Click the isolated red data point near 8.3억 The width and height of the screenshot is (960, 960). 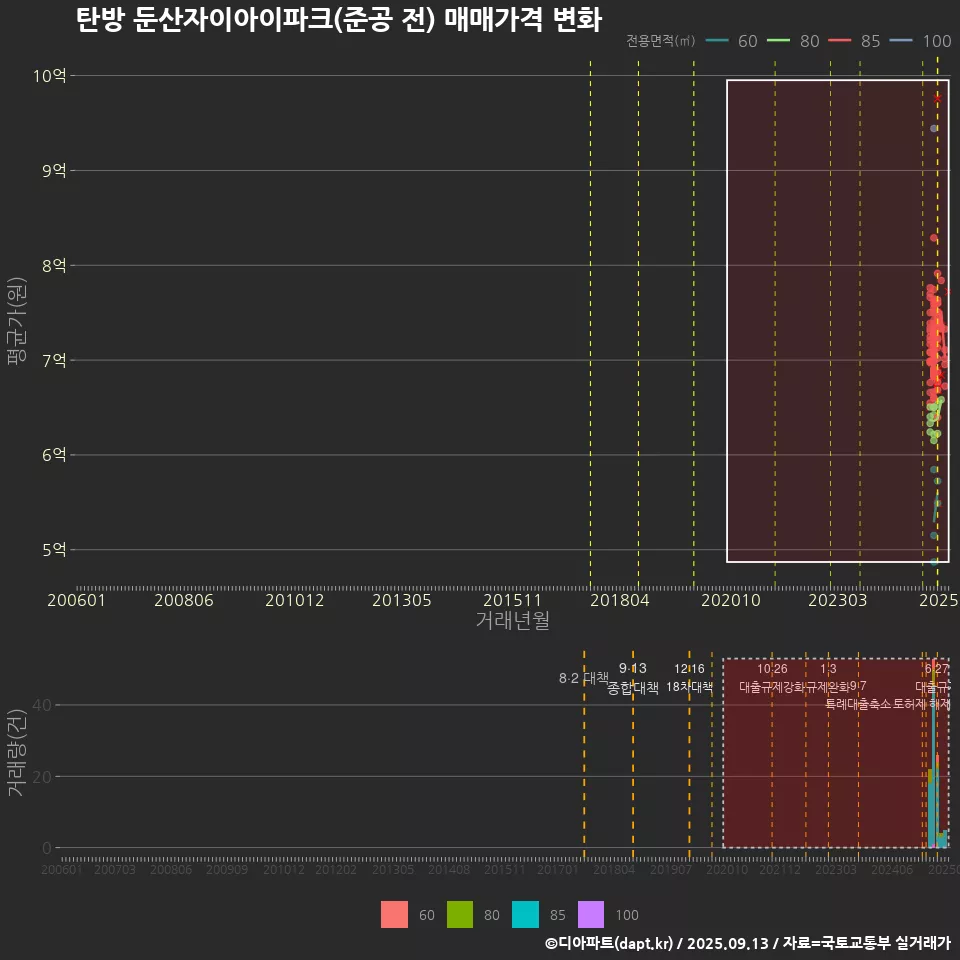tap(934, 238)
